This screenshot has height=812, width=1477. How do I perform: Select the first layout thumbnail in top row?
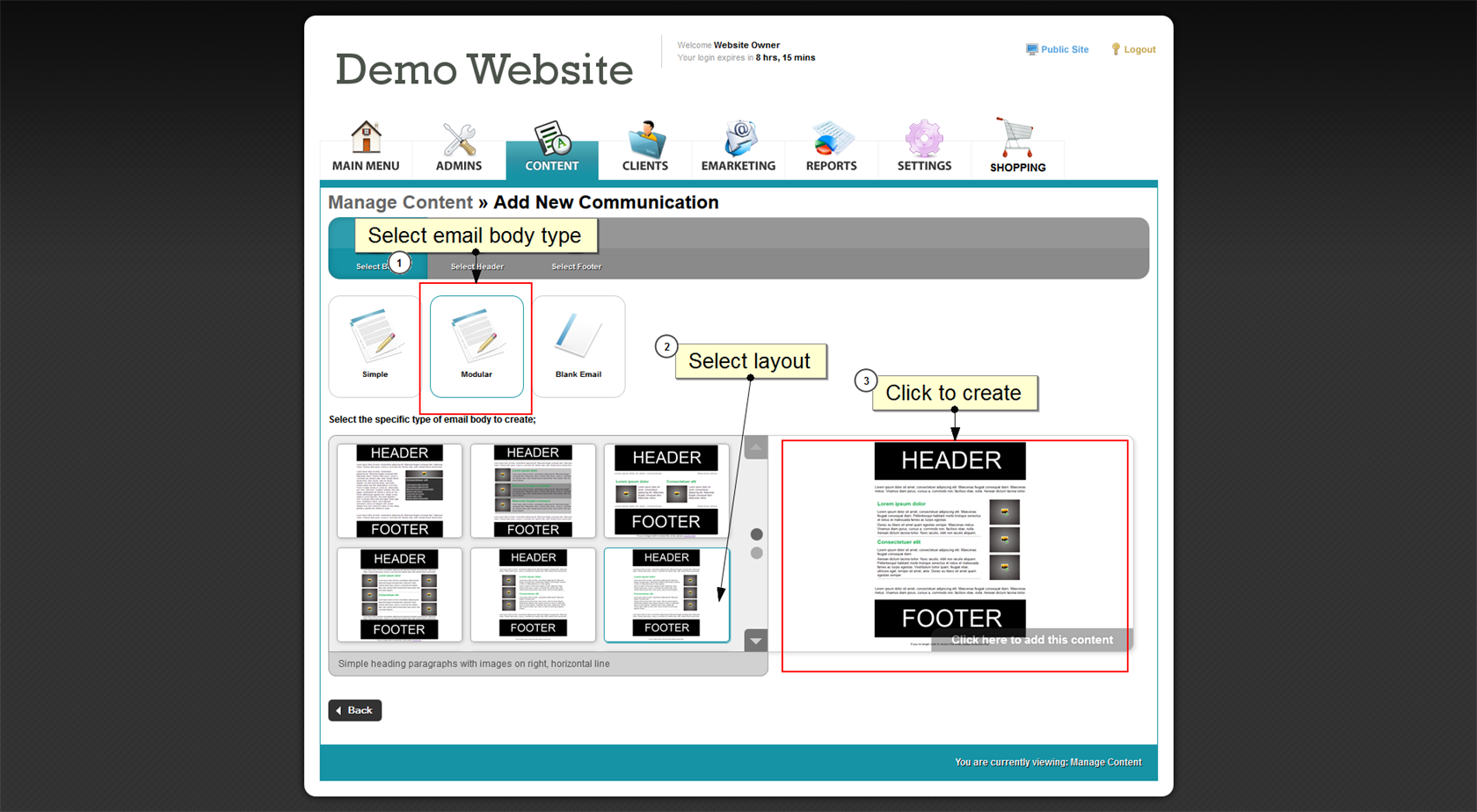(400, 490)
